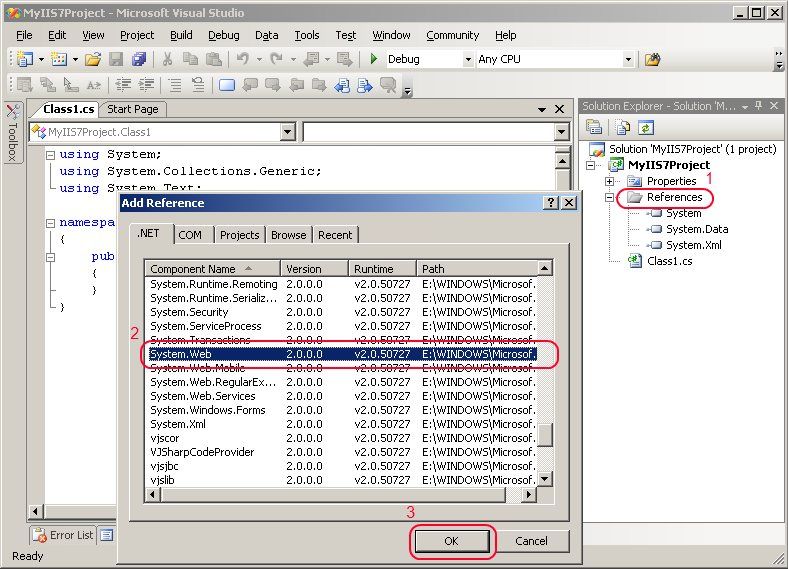Click the Open File folder icon
Image resolution: width=788 pixels, height=569 pixels.
click(92, 59)
